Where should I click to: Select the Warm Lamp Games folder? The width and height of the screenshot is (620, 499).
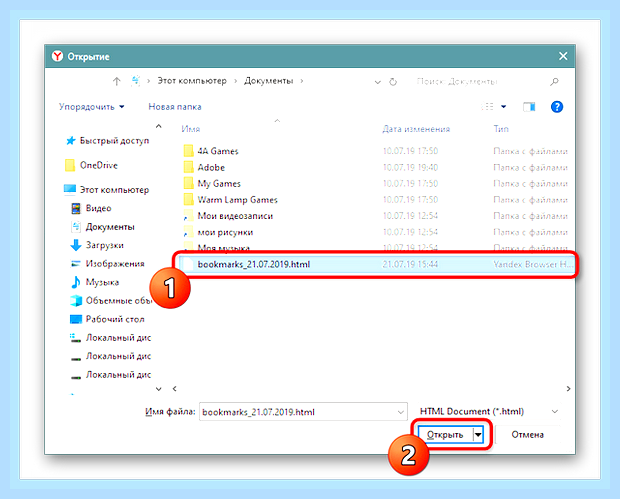pyautogui.click(x=238, y=200)
